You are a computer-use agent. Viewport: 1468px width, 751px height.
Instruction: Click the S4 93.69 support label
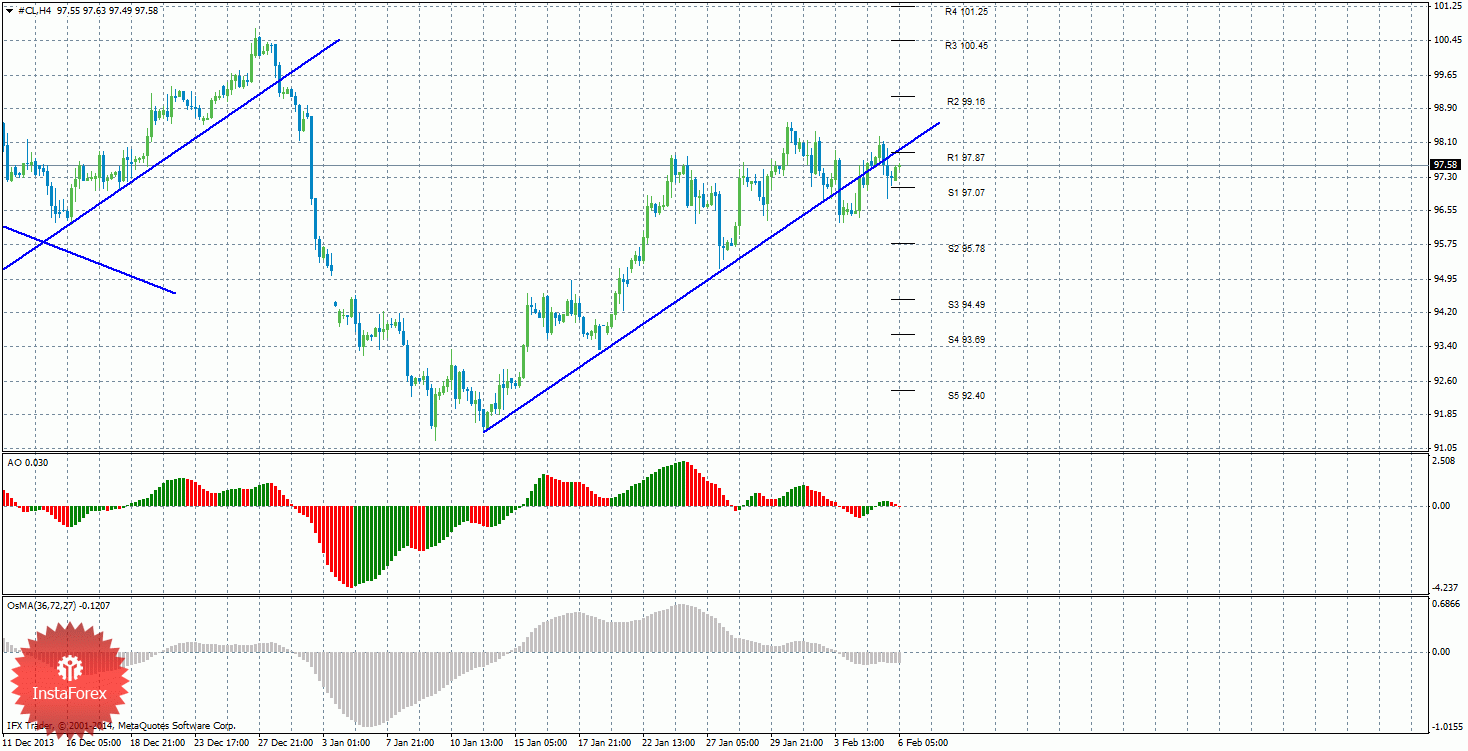966,339
